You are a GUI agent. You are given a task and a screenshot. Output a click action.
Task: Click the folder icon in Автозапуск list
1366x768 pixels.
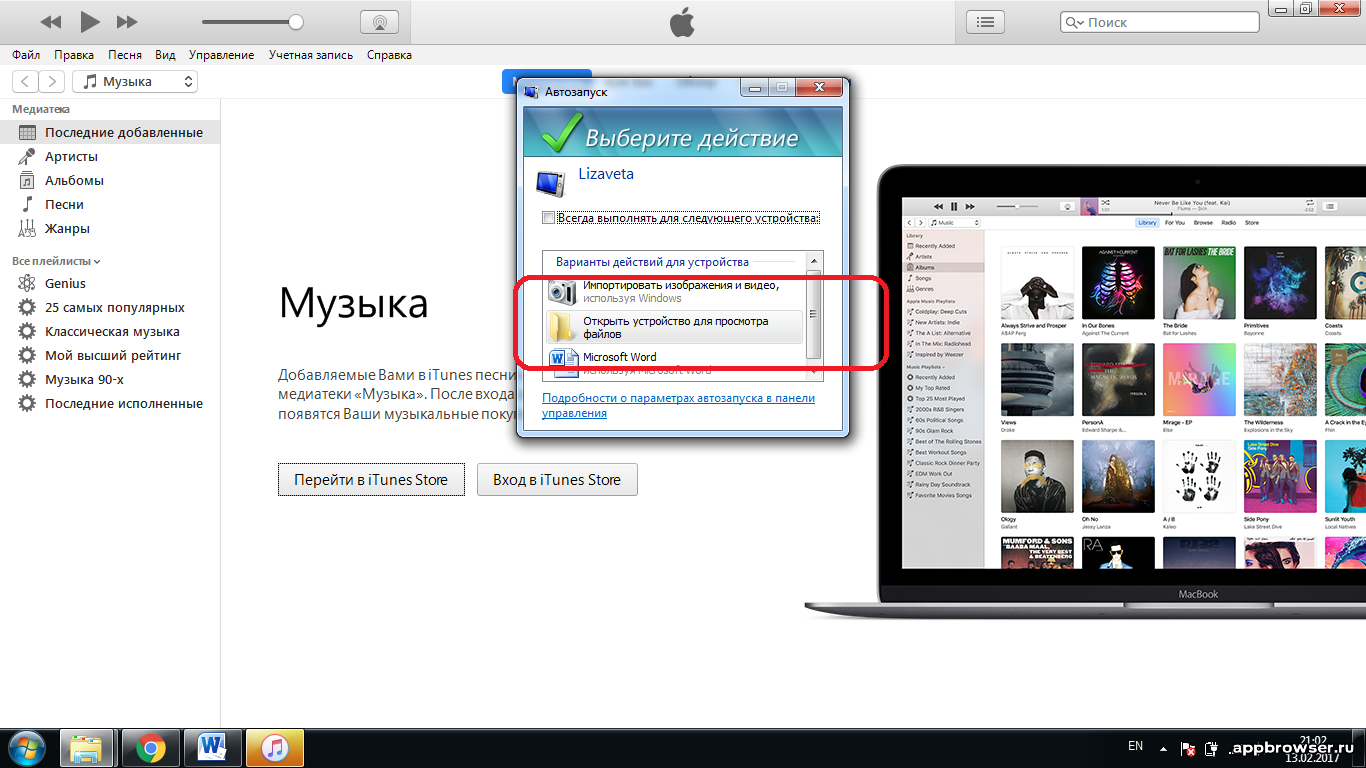click(562, 327)
